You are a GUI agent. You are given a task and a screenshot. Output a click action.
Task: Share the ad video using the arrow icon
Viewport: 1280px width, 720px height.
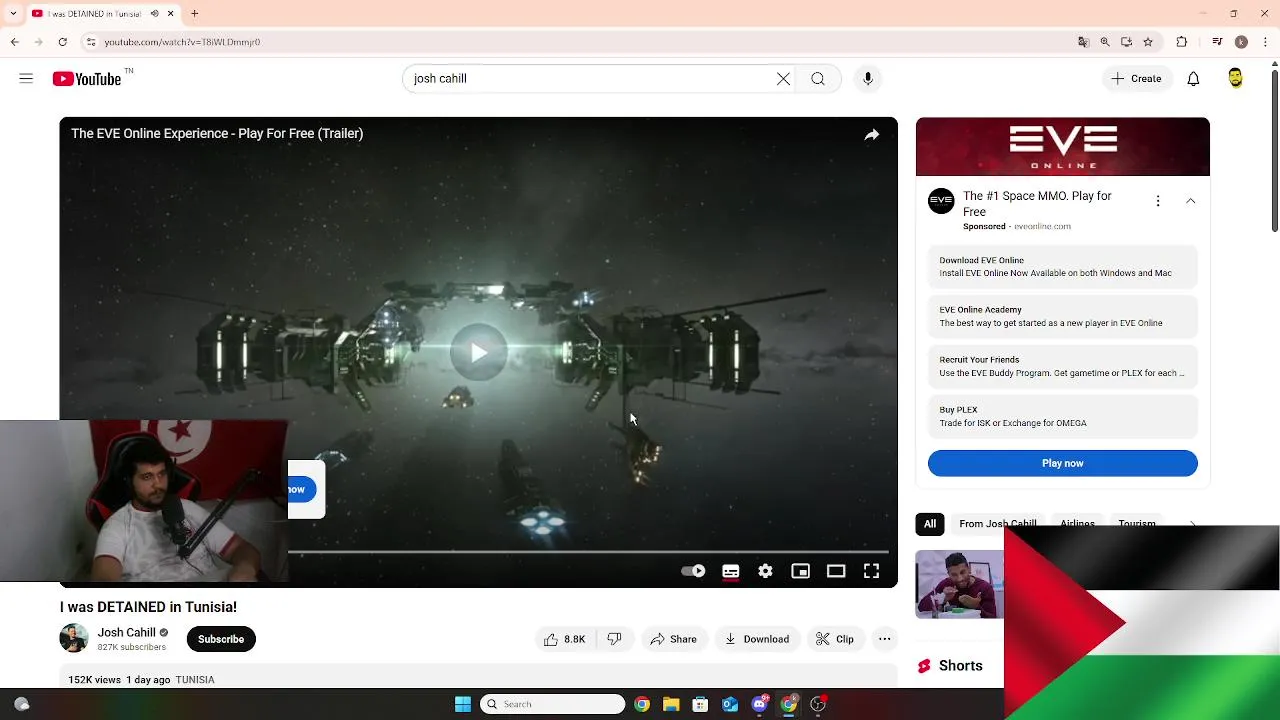click(872, 134)
